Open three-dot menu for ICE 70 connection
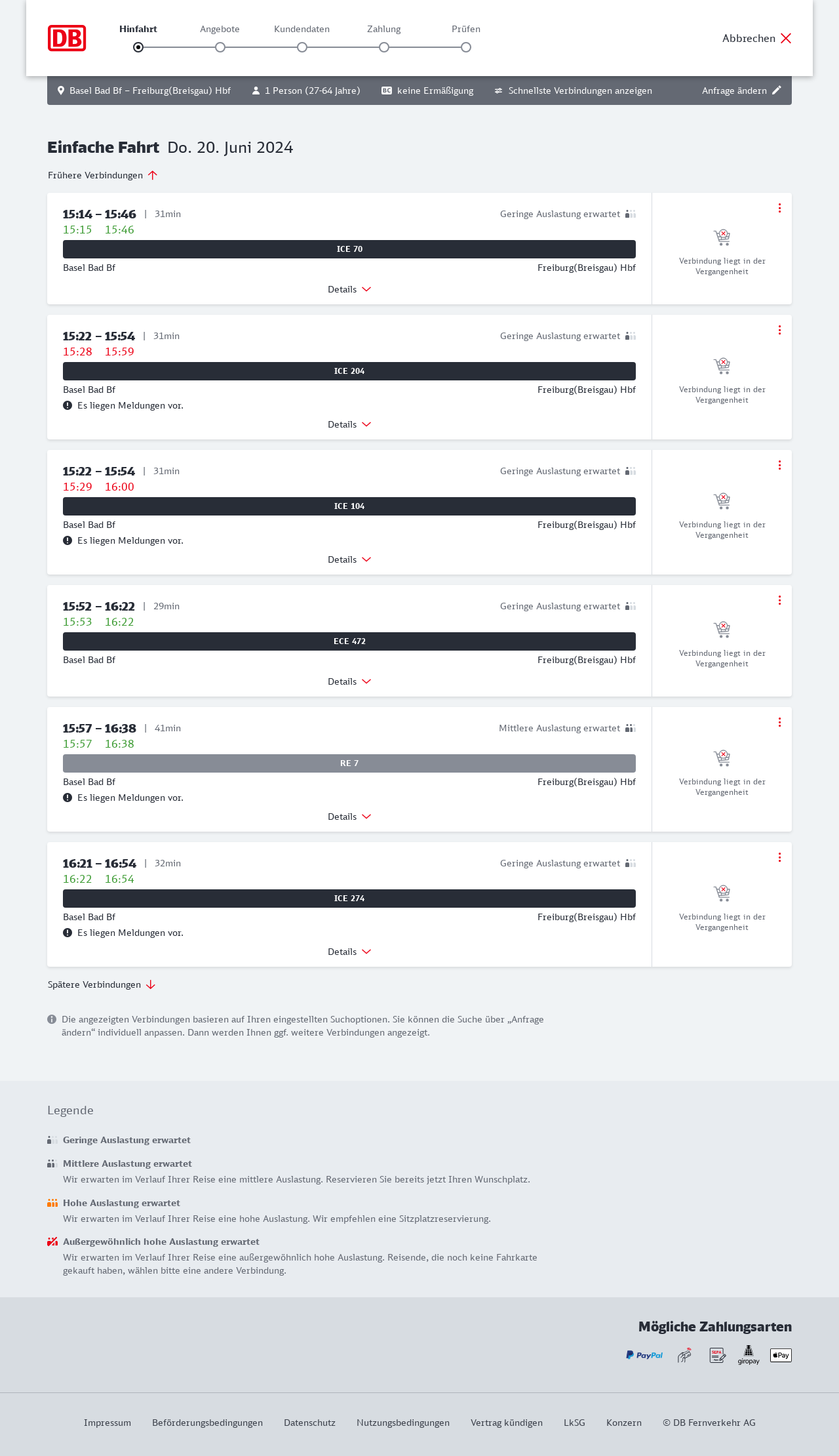The width and height of the screenshot is (839, 1456). [779, 208]
